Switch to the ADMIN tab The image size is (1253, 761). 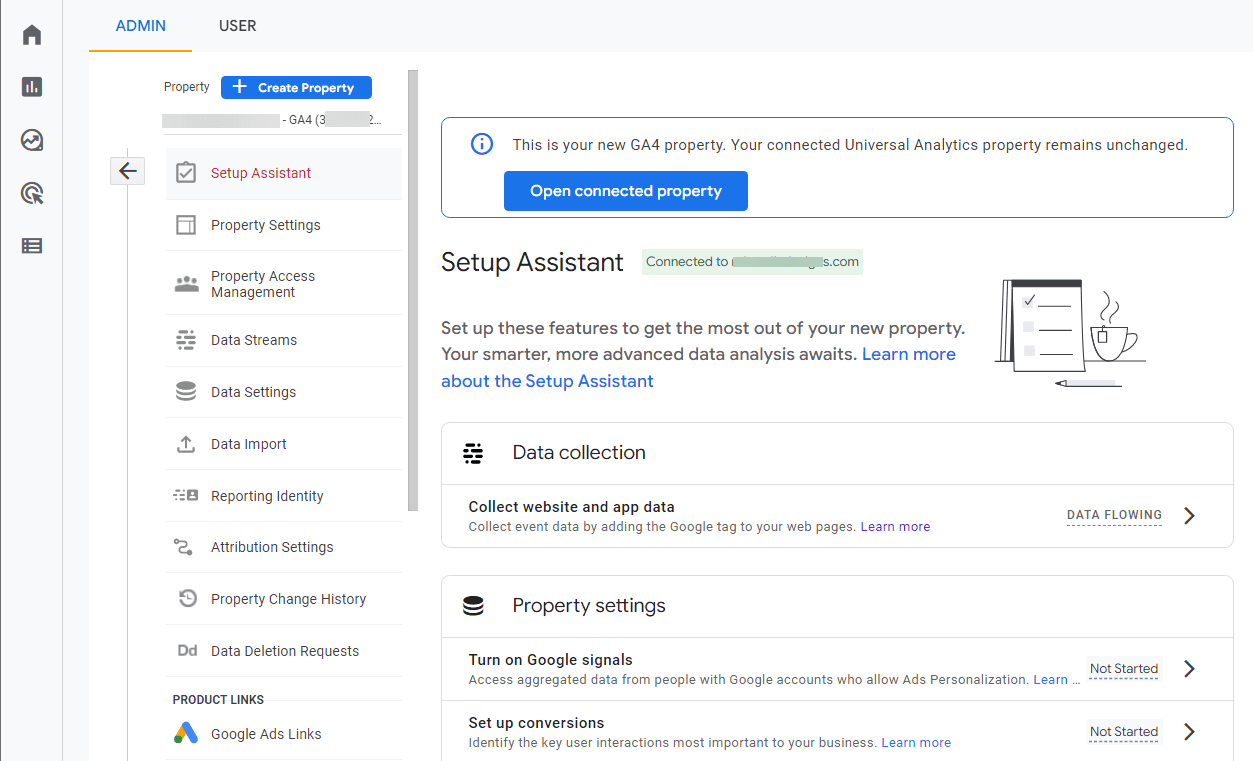point(141,26)
